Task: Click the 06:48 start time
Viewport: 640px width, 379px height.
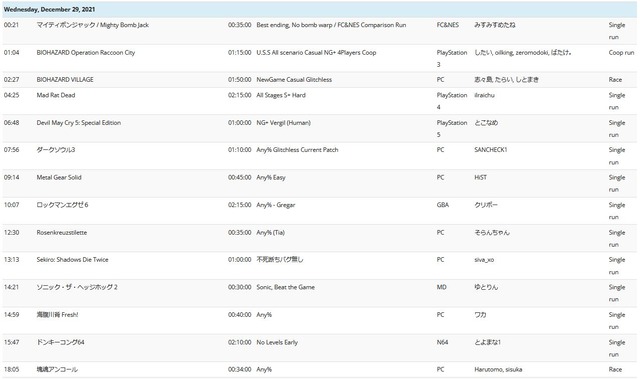Action: pos(11,123)
